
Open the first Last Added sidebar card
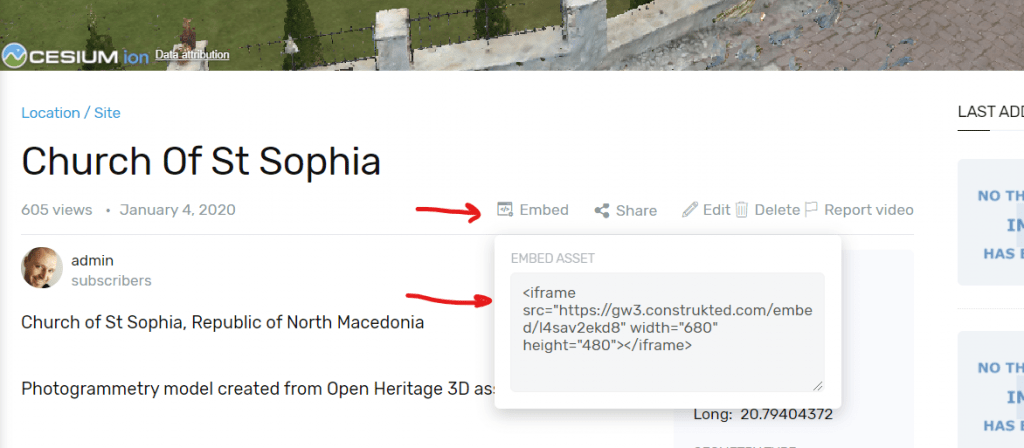[992, 222]
